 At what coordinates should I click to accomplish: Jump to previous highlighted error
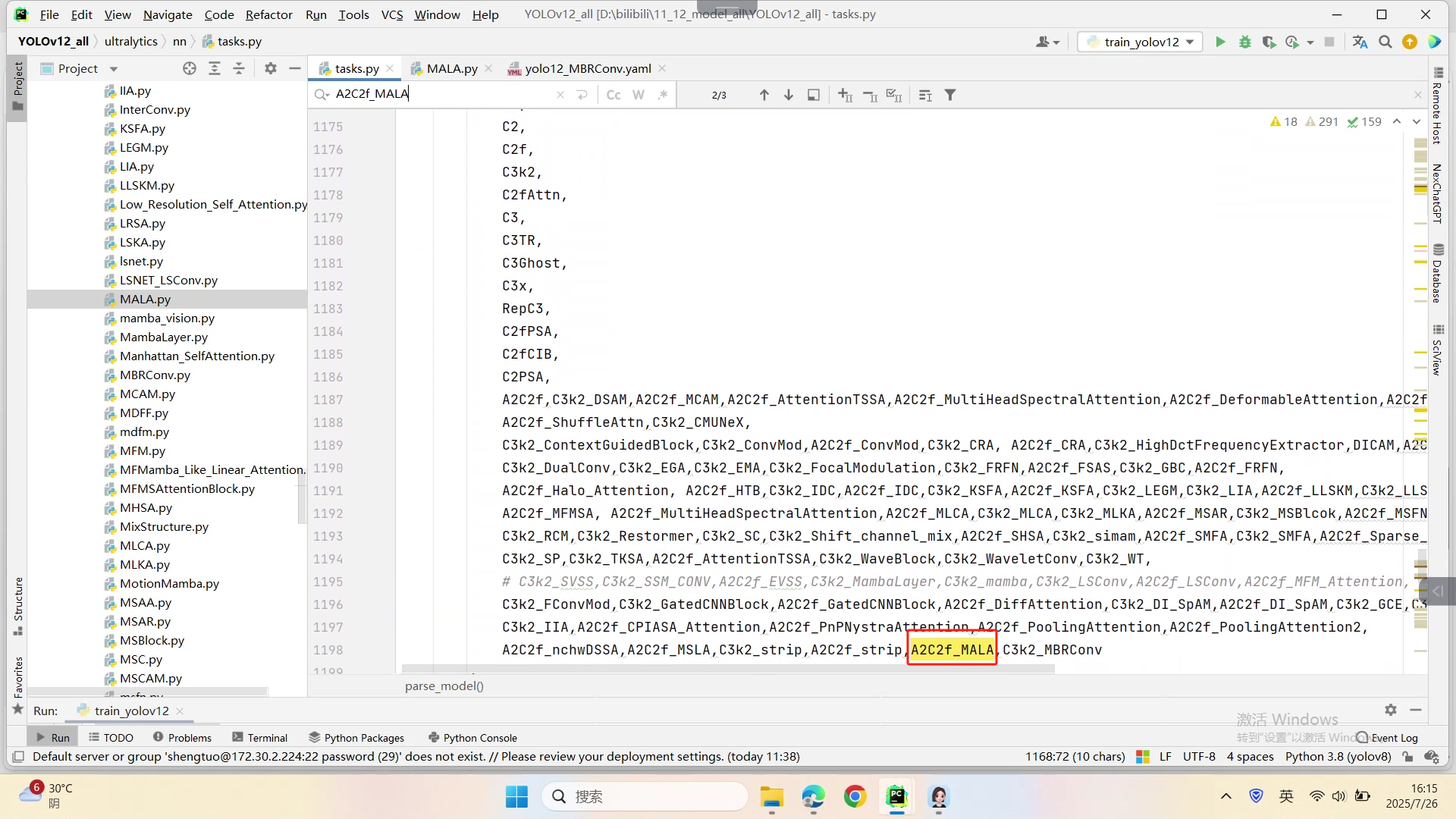[1397, 121]
